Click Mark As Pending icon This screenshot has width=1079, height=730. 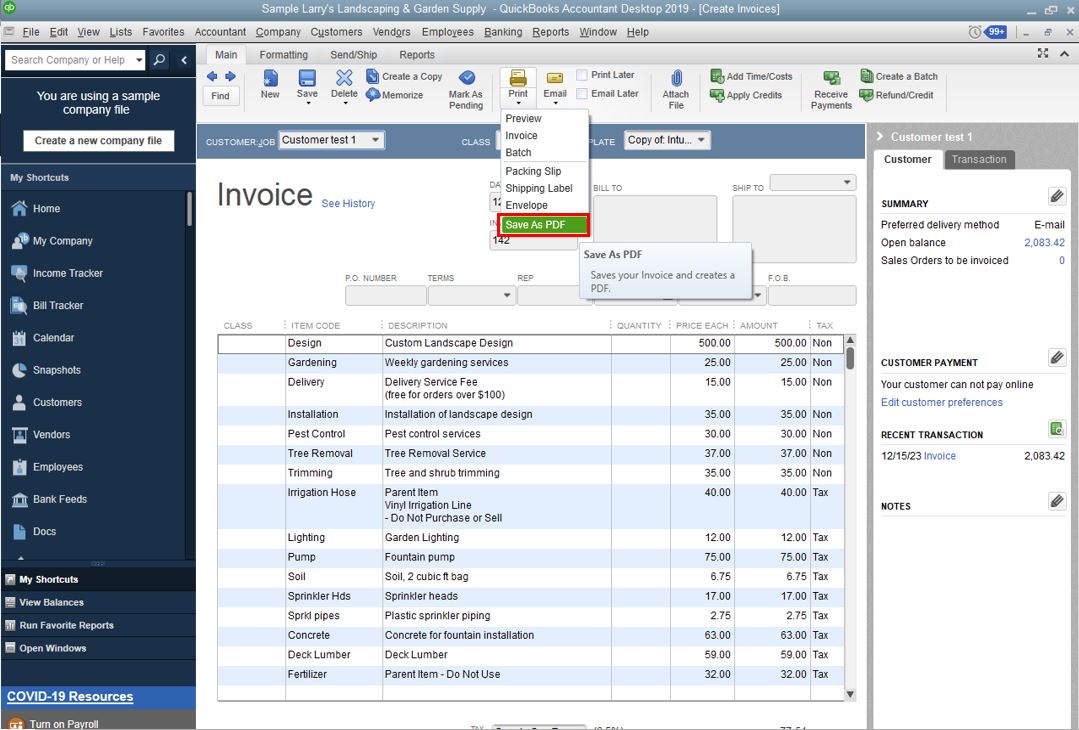tap(466, 79)
